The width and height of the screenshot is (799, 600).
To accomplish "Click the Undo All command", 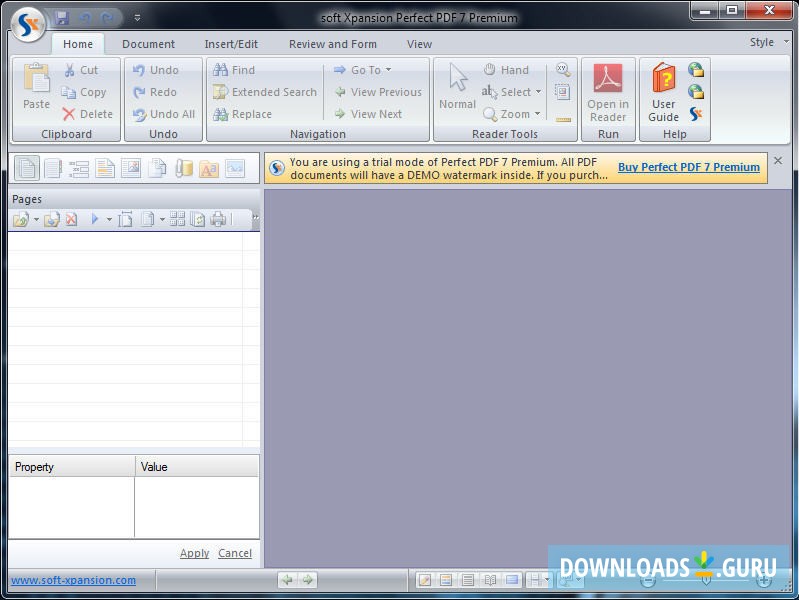I will (x=164, y=114).
